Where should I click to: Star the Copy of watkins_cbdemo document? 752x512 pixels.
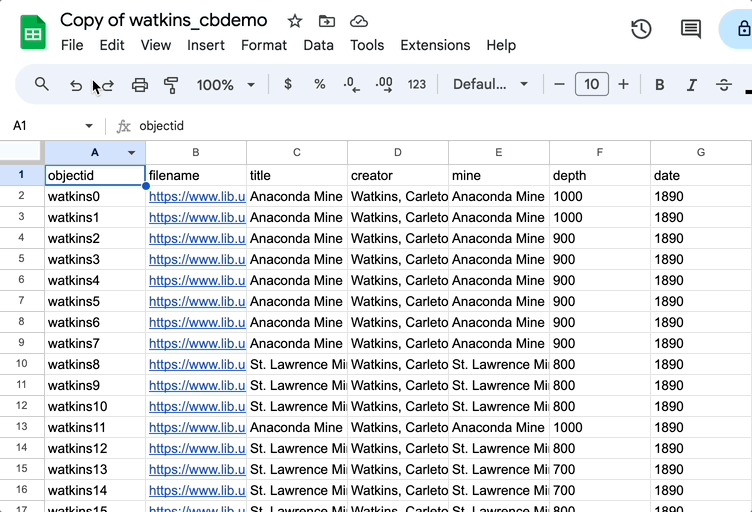point(294,21)
